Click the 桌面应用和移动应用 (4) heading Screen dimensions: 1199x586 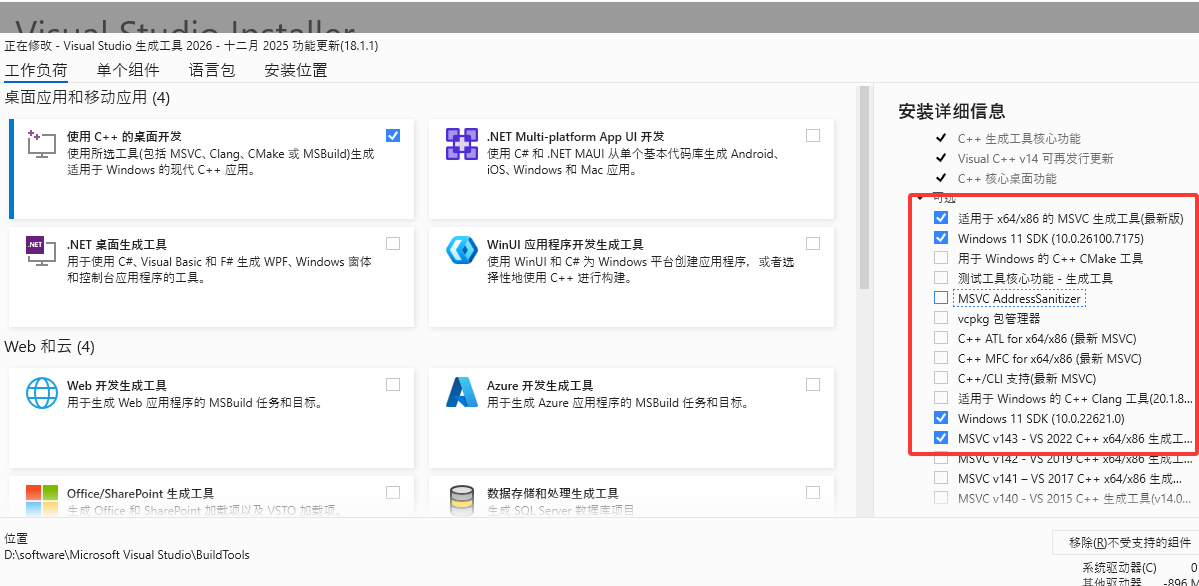pos(87,97)
